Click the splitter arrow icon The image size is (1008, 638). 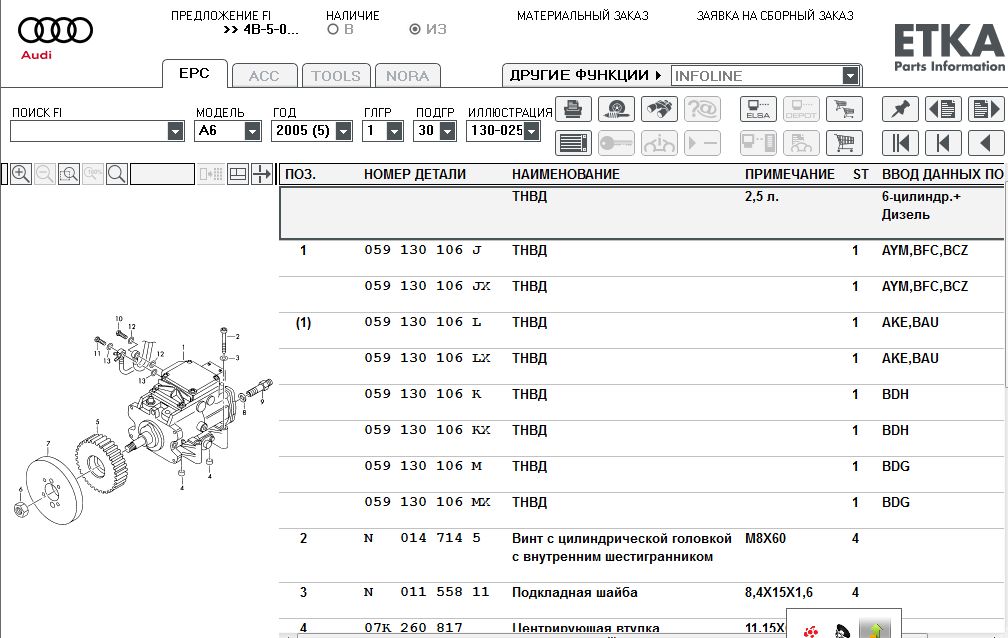[x=262, y=174]
